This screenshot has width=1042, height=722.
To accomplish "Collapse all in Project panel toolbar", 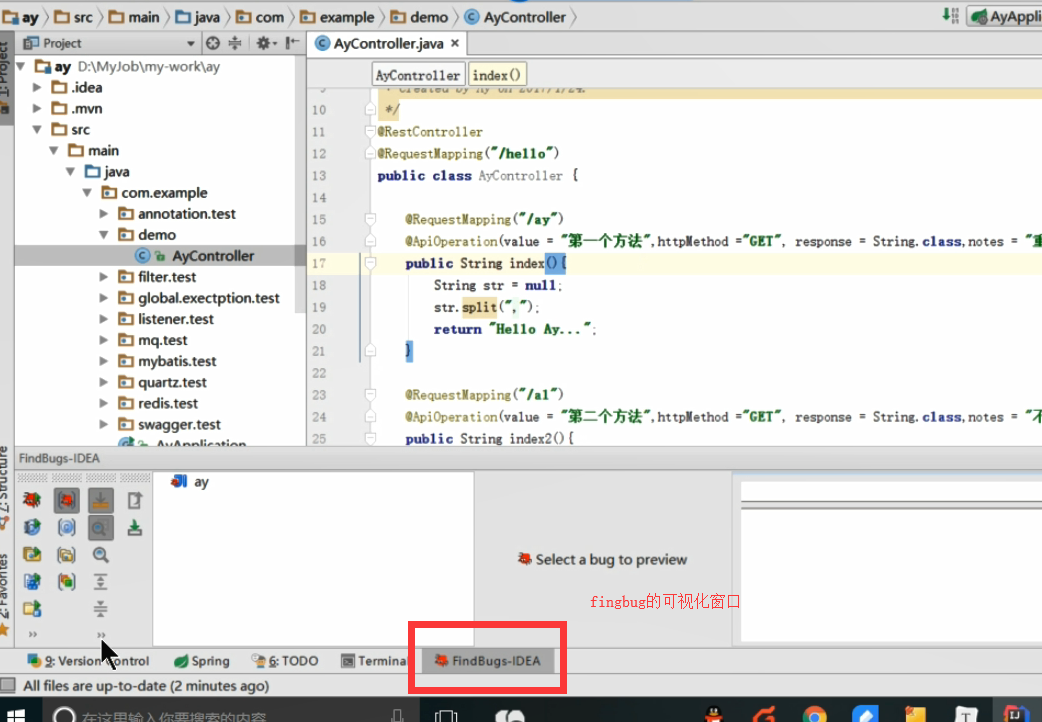I will pos(235,43).
